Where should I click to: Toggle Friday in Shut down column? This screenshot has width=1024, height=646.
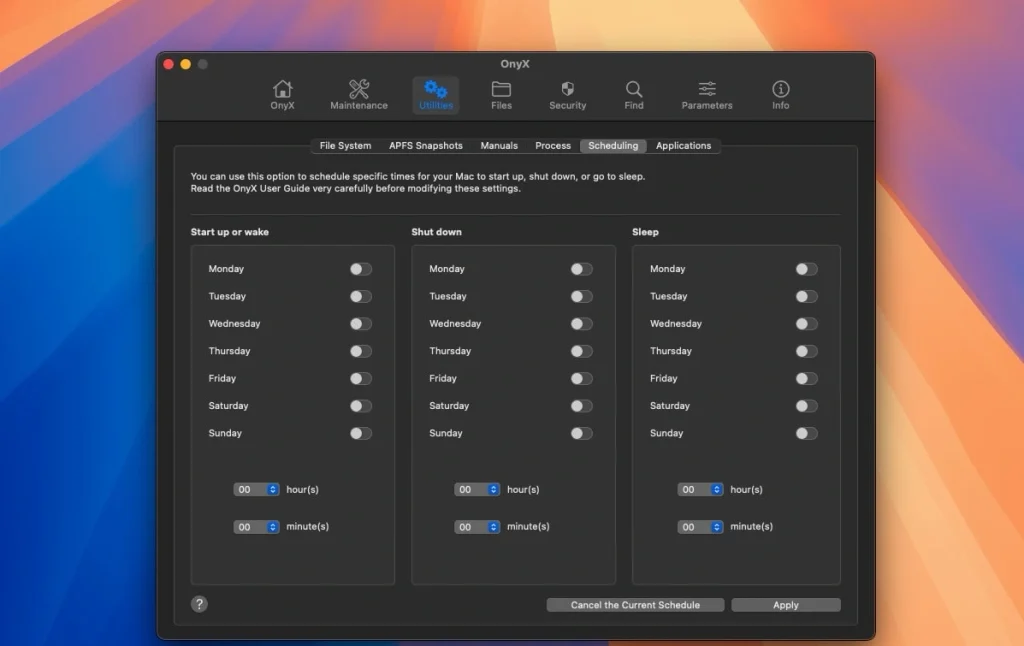click(x=581, y=379)
